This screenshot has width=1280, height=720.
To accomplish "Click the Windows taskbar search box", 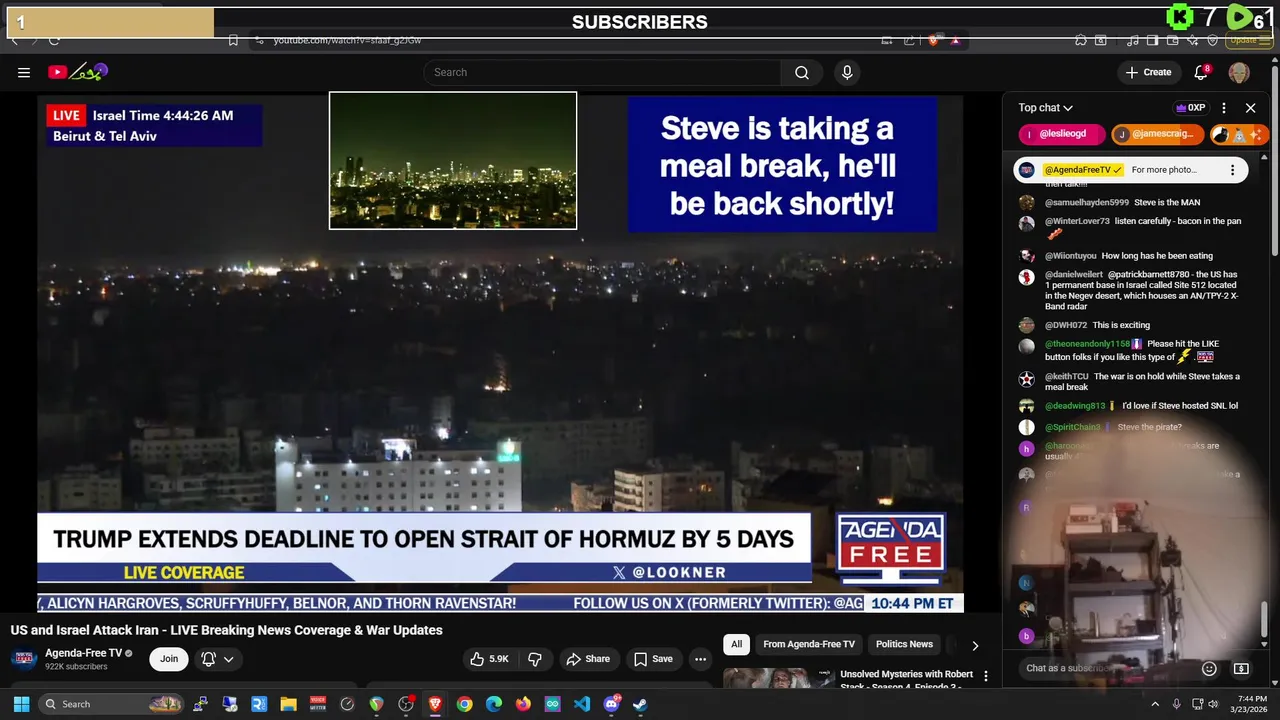I will 113,704.
